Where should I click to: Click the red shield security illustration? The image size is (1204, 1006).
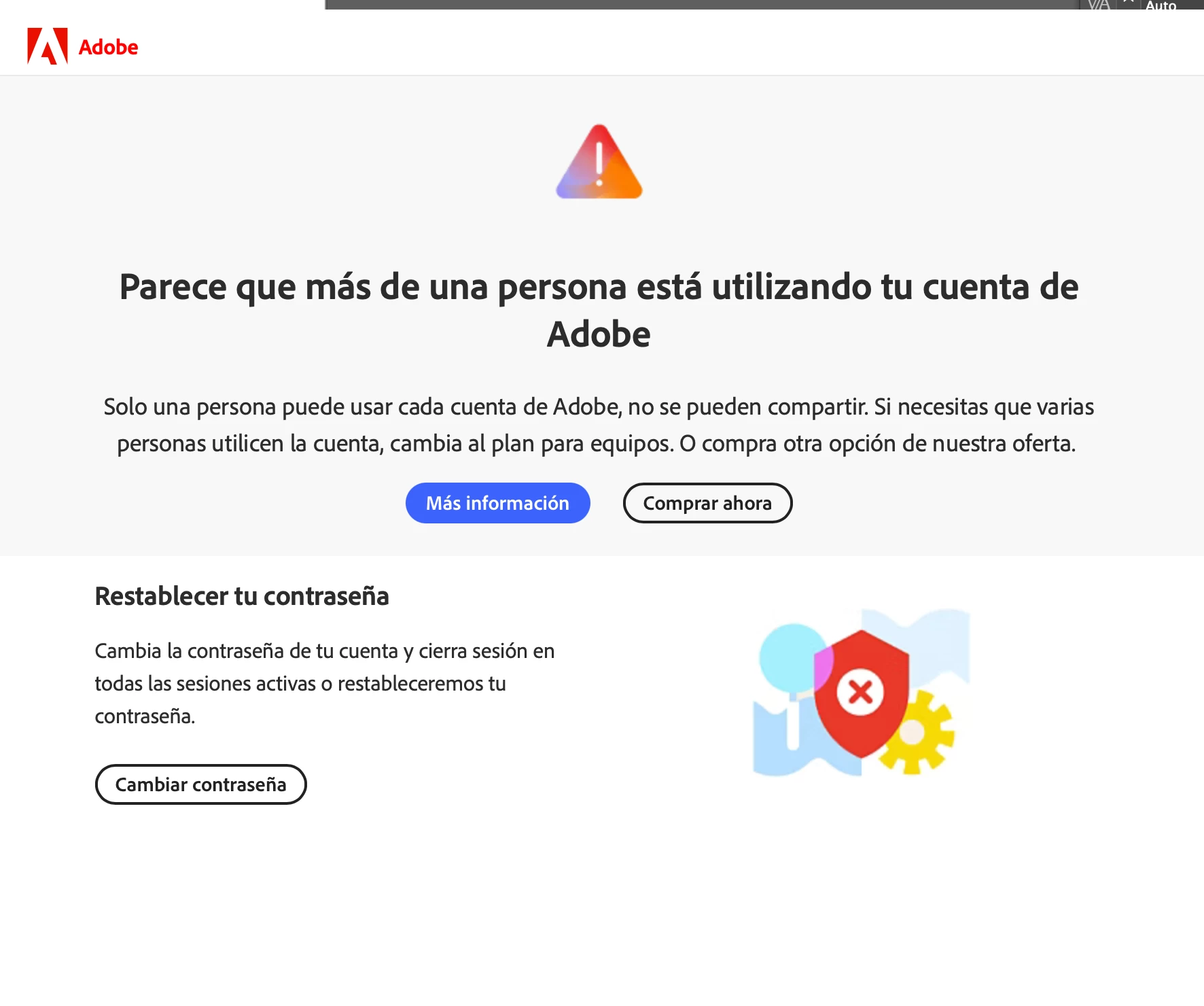[x=862, y=693]
